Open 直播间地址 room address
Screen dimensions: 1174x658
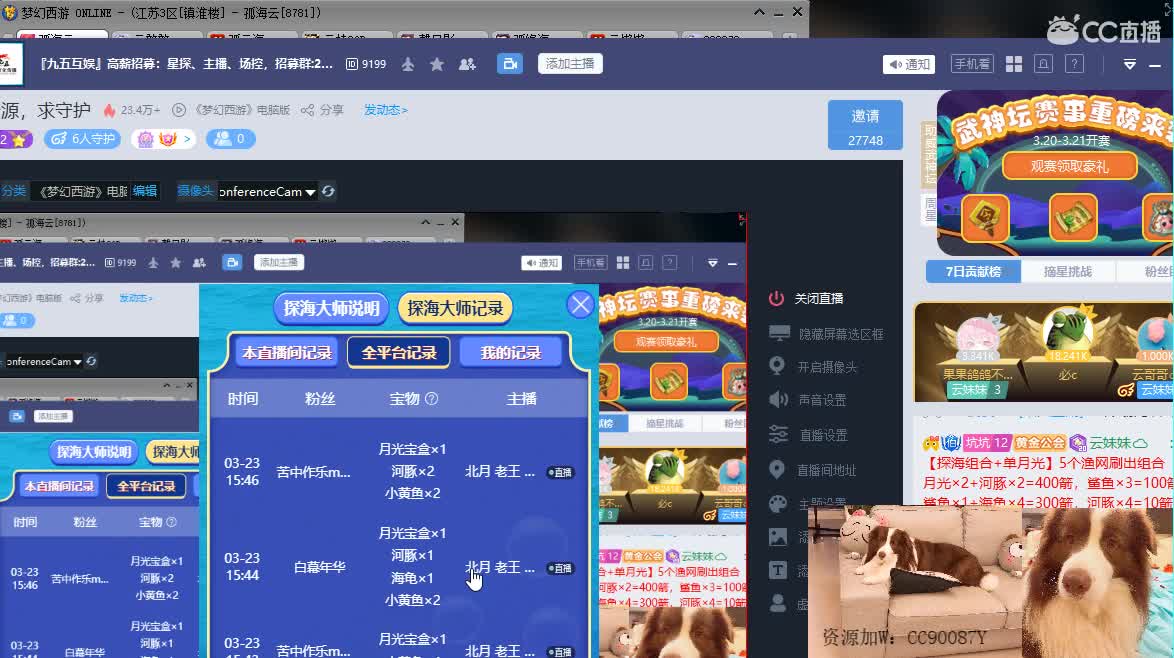tap(826, 470)
